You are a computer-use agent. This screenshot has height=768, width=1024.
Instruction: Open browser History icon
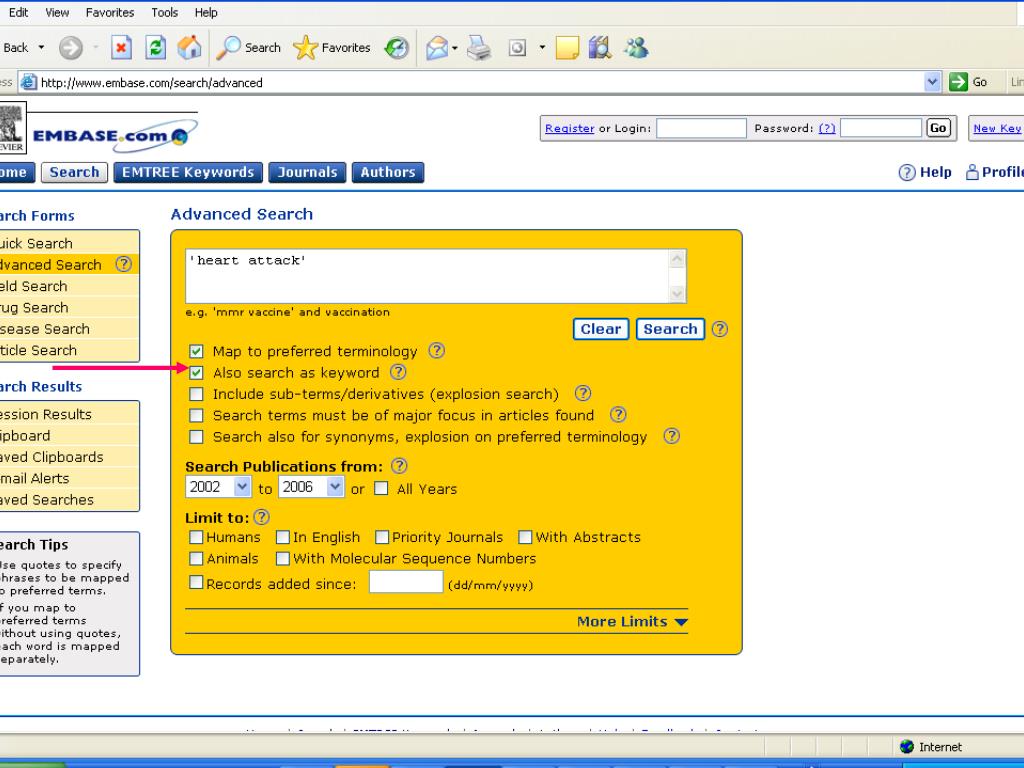(396, 48)
